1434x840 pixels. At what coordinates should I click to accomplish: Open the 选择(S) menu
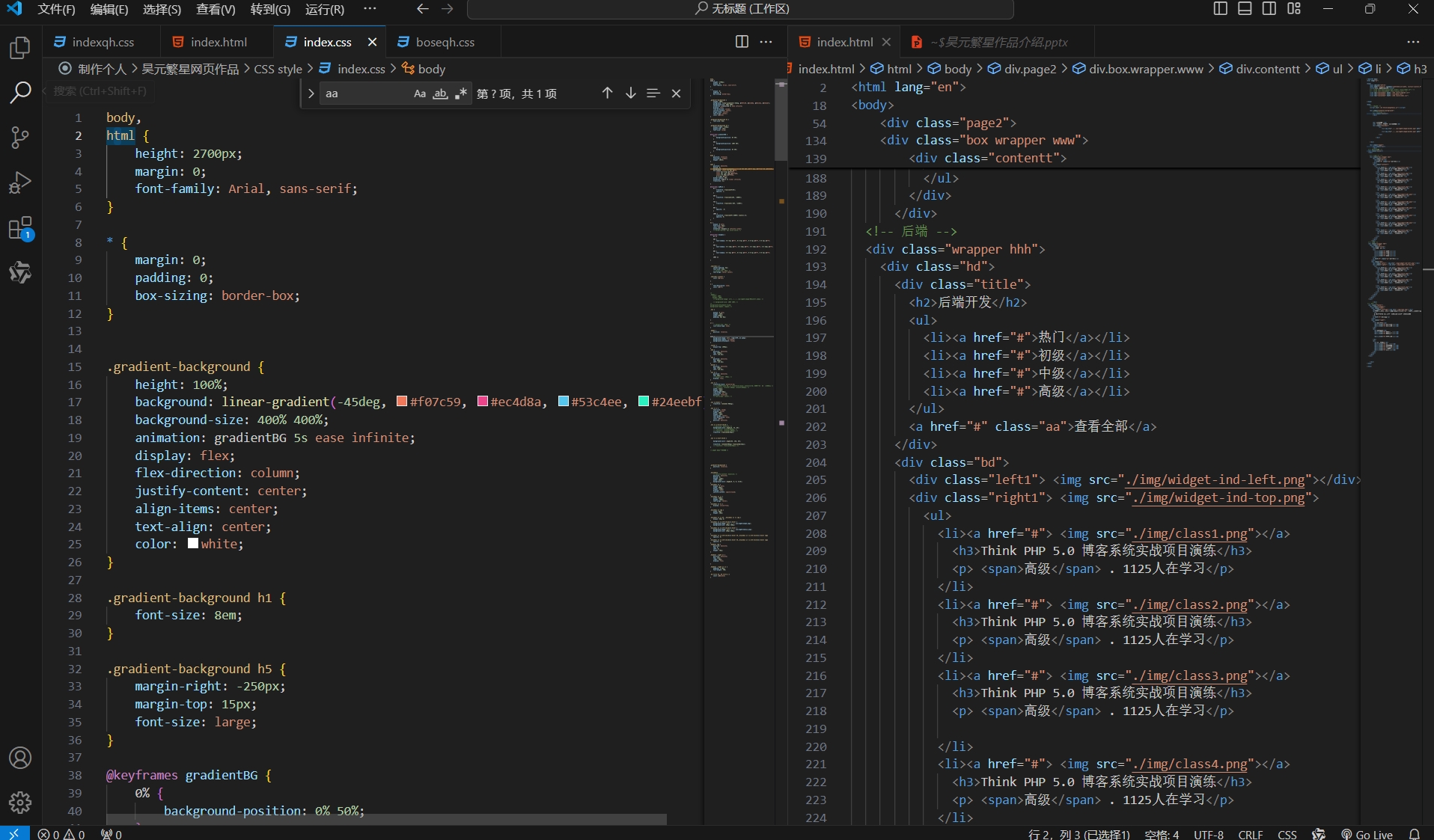click(x=162, y=9)
